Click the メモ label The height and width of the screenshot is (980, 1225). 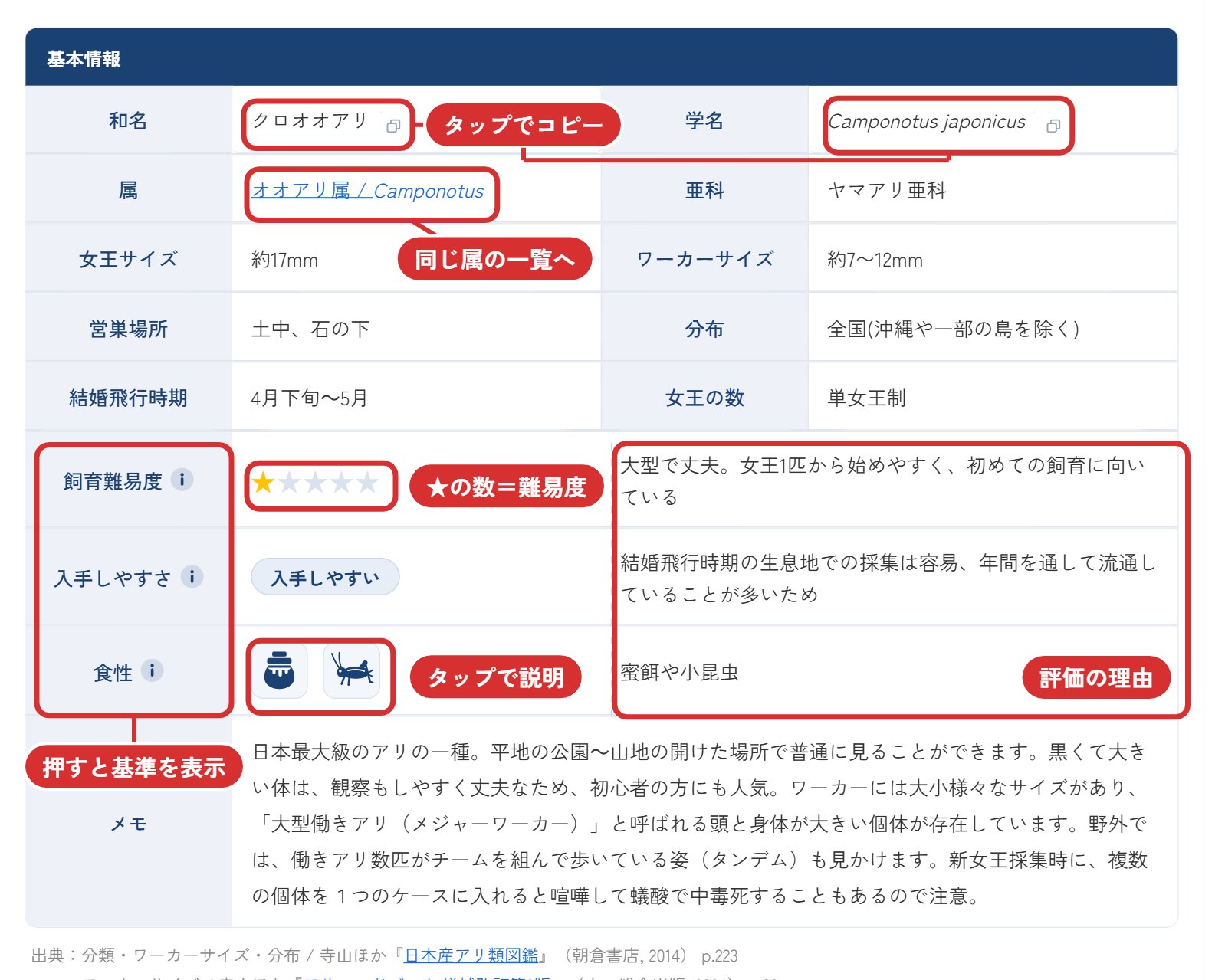(128, 824)
